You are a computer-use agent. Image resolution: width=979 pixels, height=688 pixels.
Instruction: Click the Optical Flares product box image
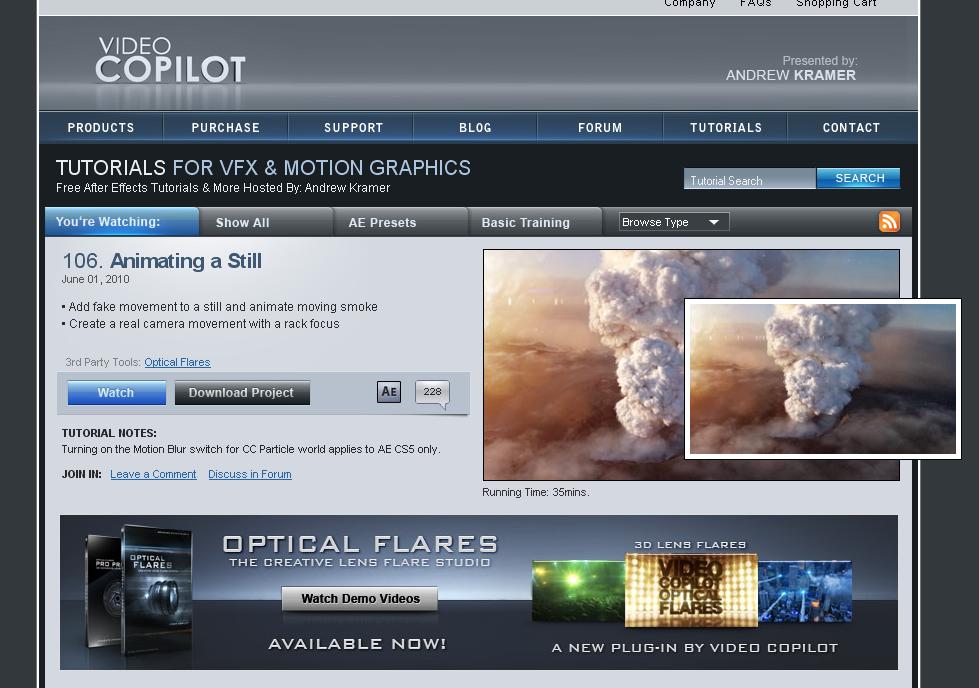[x=139, y=590]
